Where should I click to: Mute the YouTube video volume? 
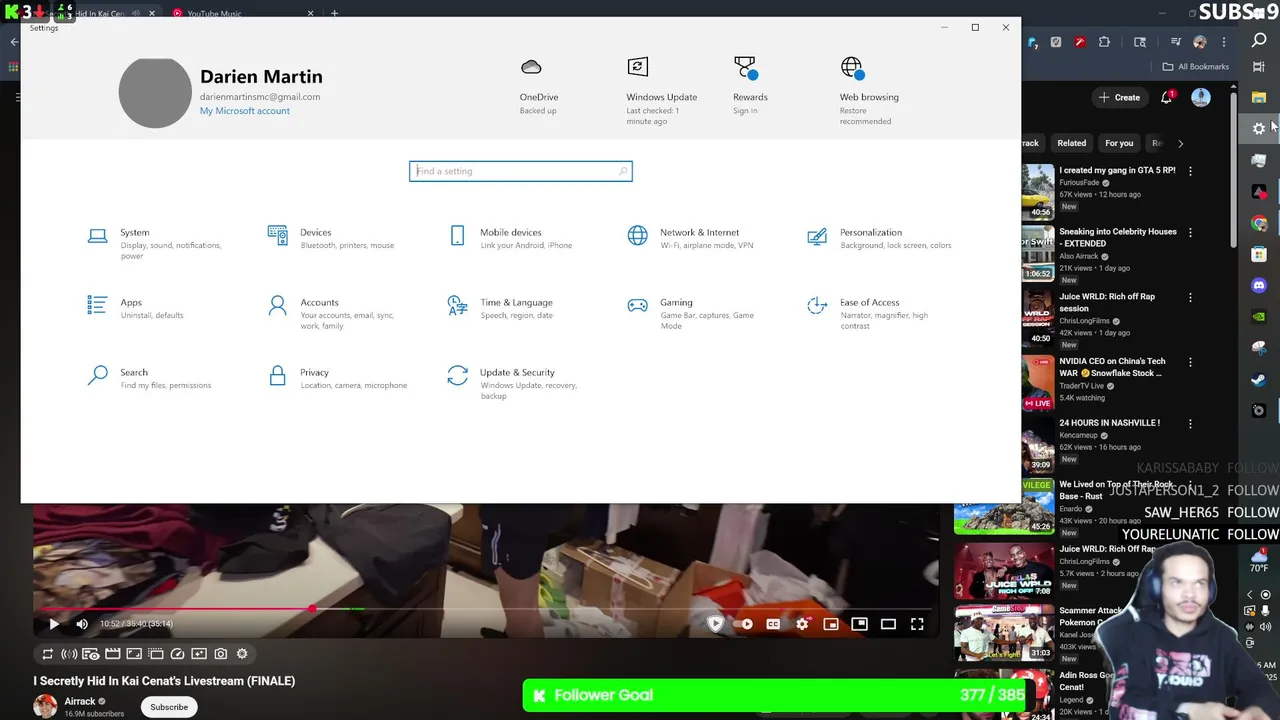[x=82, y=624]
